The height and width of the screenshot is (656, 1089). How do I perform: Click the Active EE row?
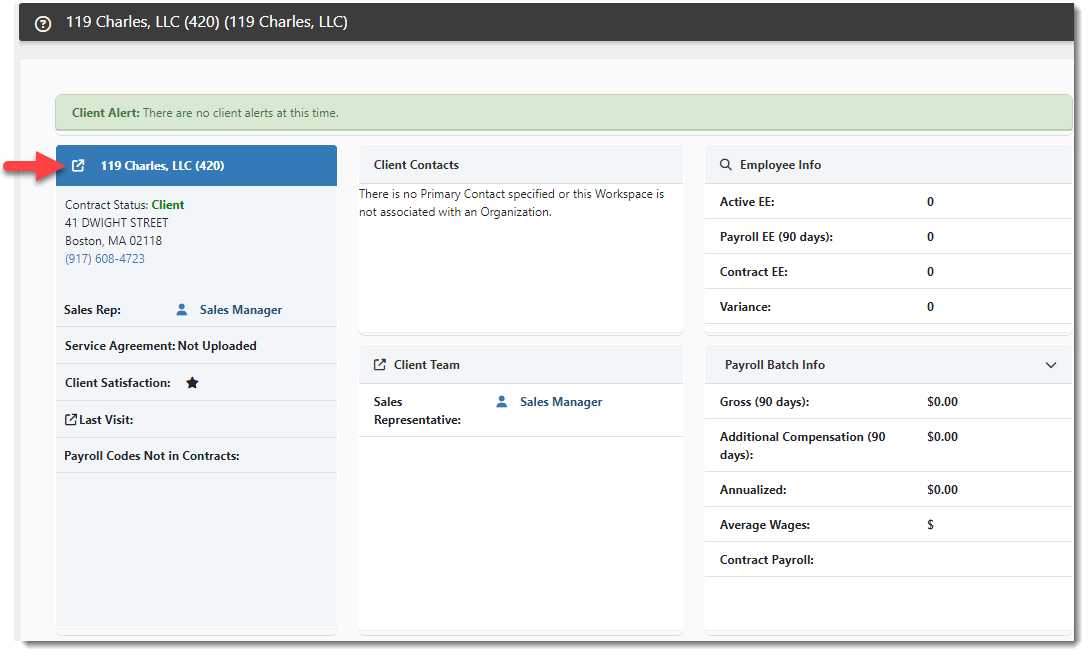tap(888, 201)
